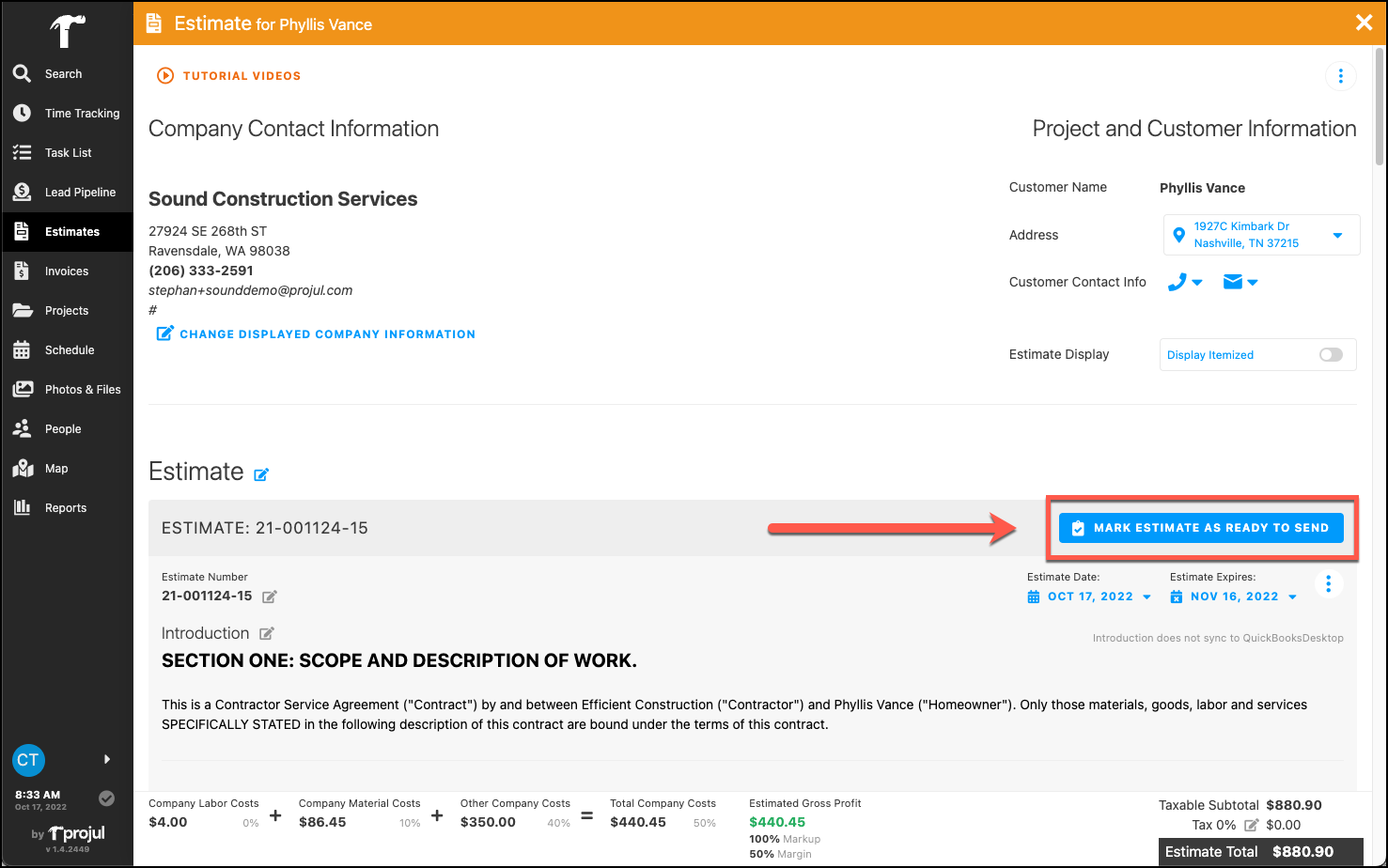Click Change Displayed Company Information link
1388x868 pixels.
coord(314,333)
